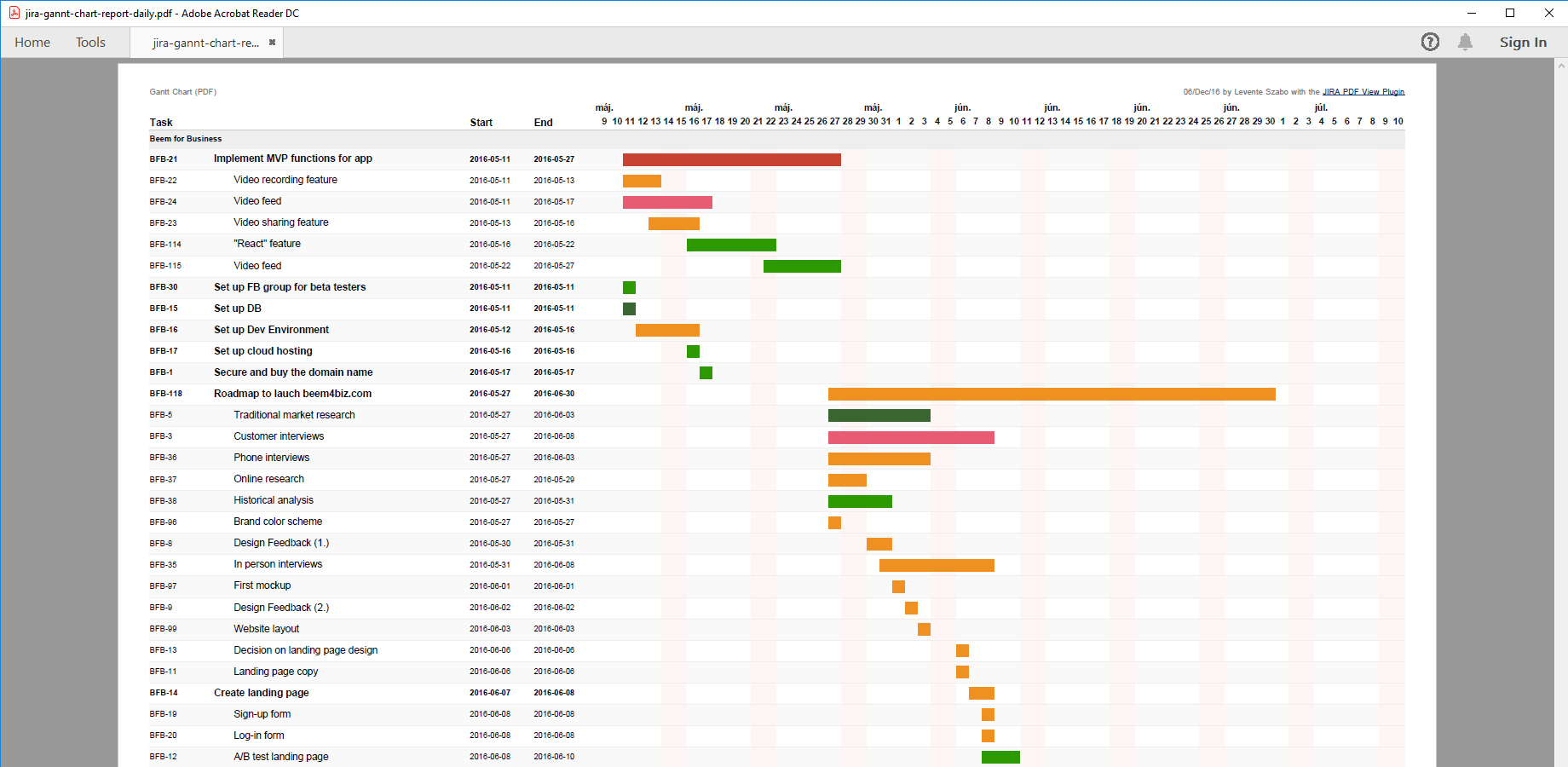Open Acrobat help via the question mark icon
1568x767 pixels.
point(1430,42)
